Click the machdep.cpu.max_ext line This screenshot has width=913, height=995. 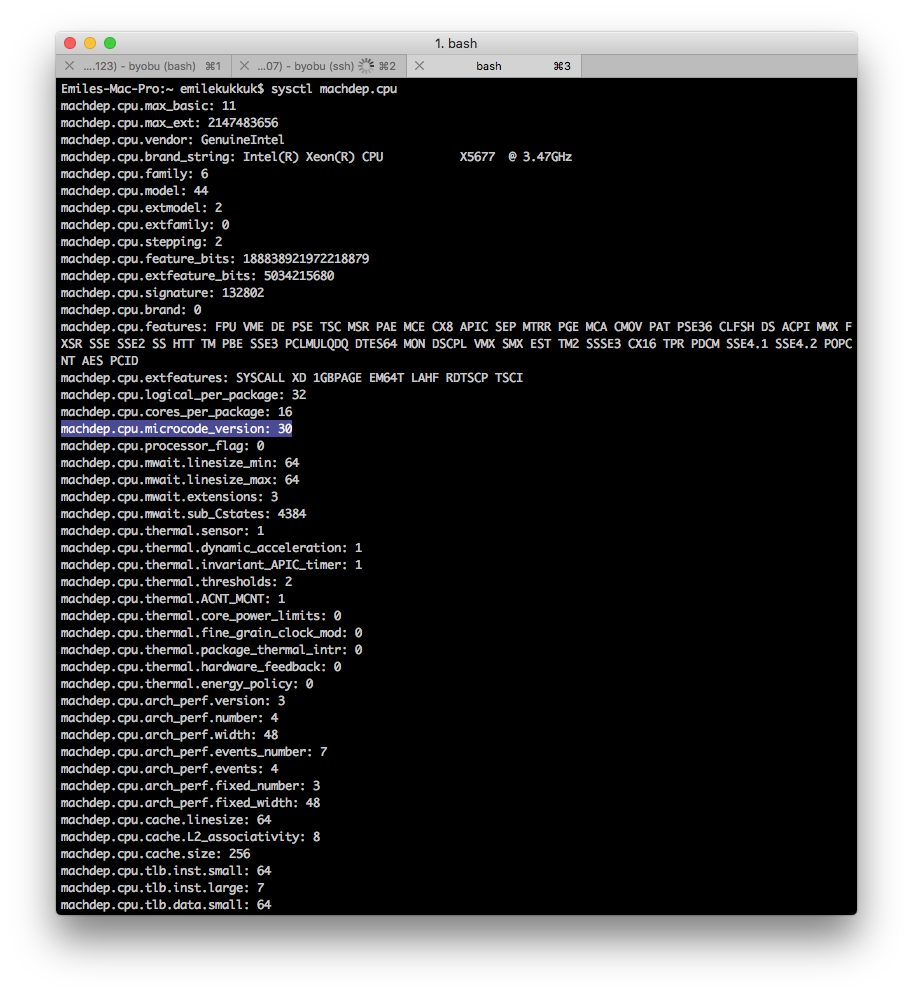click(169, 123)
